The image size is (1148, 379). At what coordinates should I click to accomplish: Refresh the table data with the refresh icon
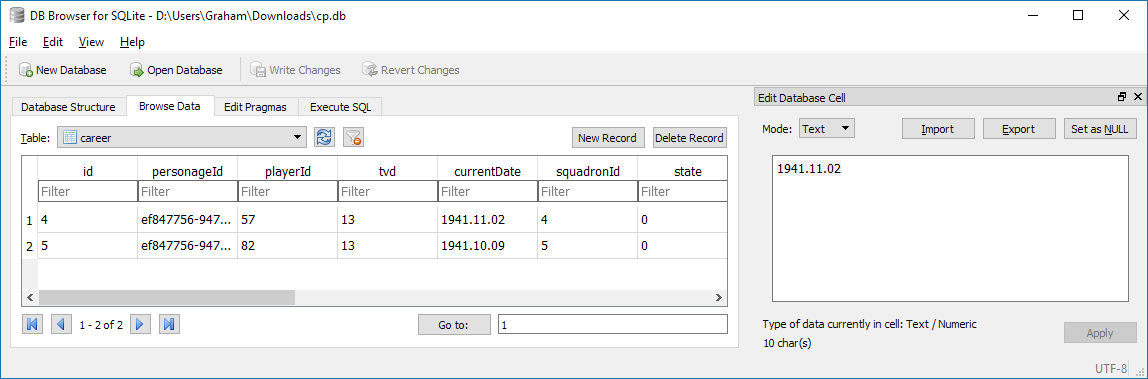click(324, 138)
